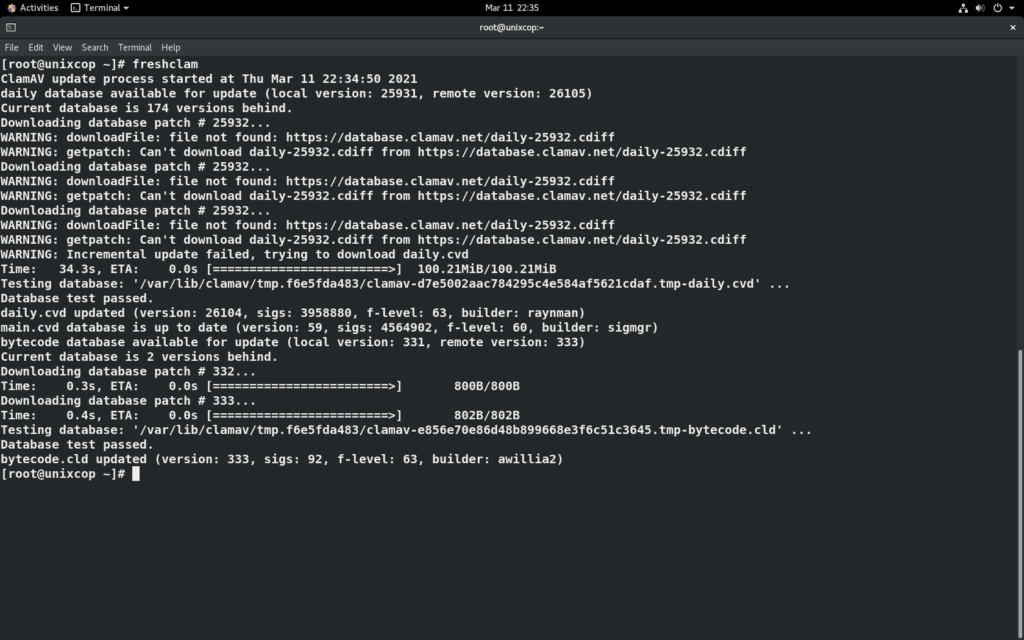
Task: Click the terminal window icon in title bar
Action: tap(11, 27)
